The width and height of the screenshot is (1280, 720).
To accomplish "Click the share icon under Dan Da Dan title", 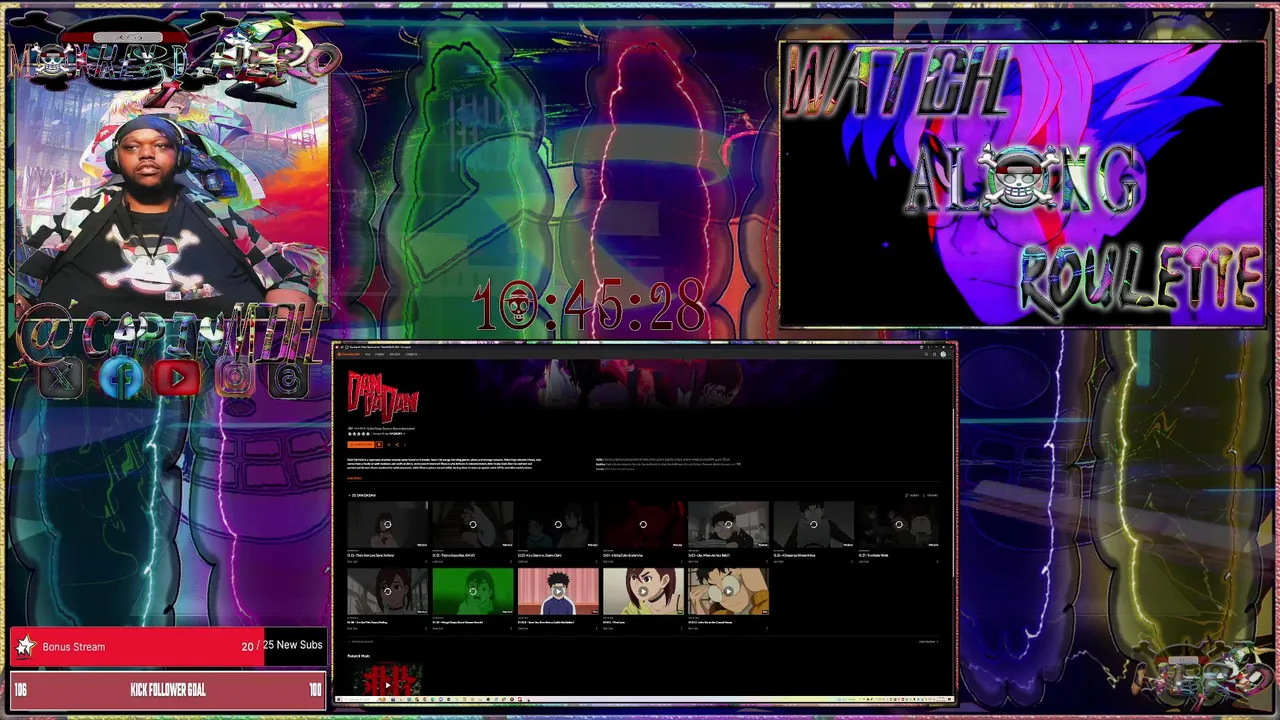I will click(x=397, y=444).
